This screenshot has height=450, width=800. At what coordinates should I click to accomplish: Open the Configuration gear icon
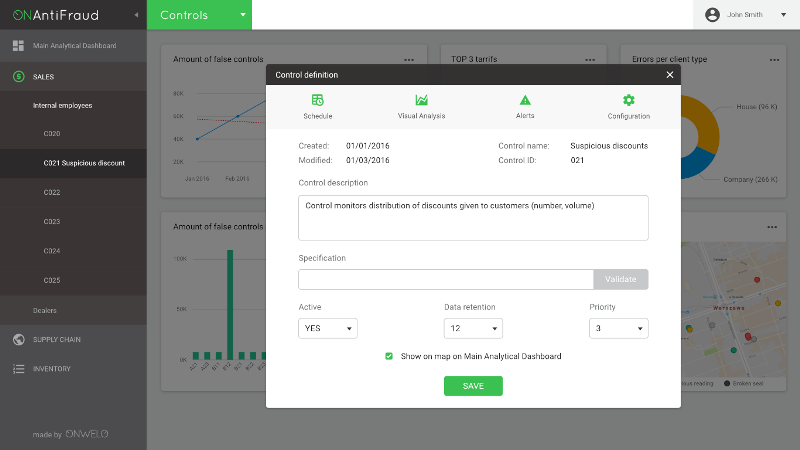628,100
